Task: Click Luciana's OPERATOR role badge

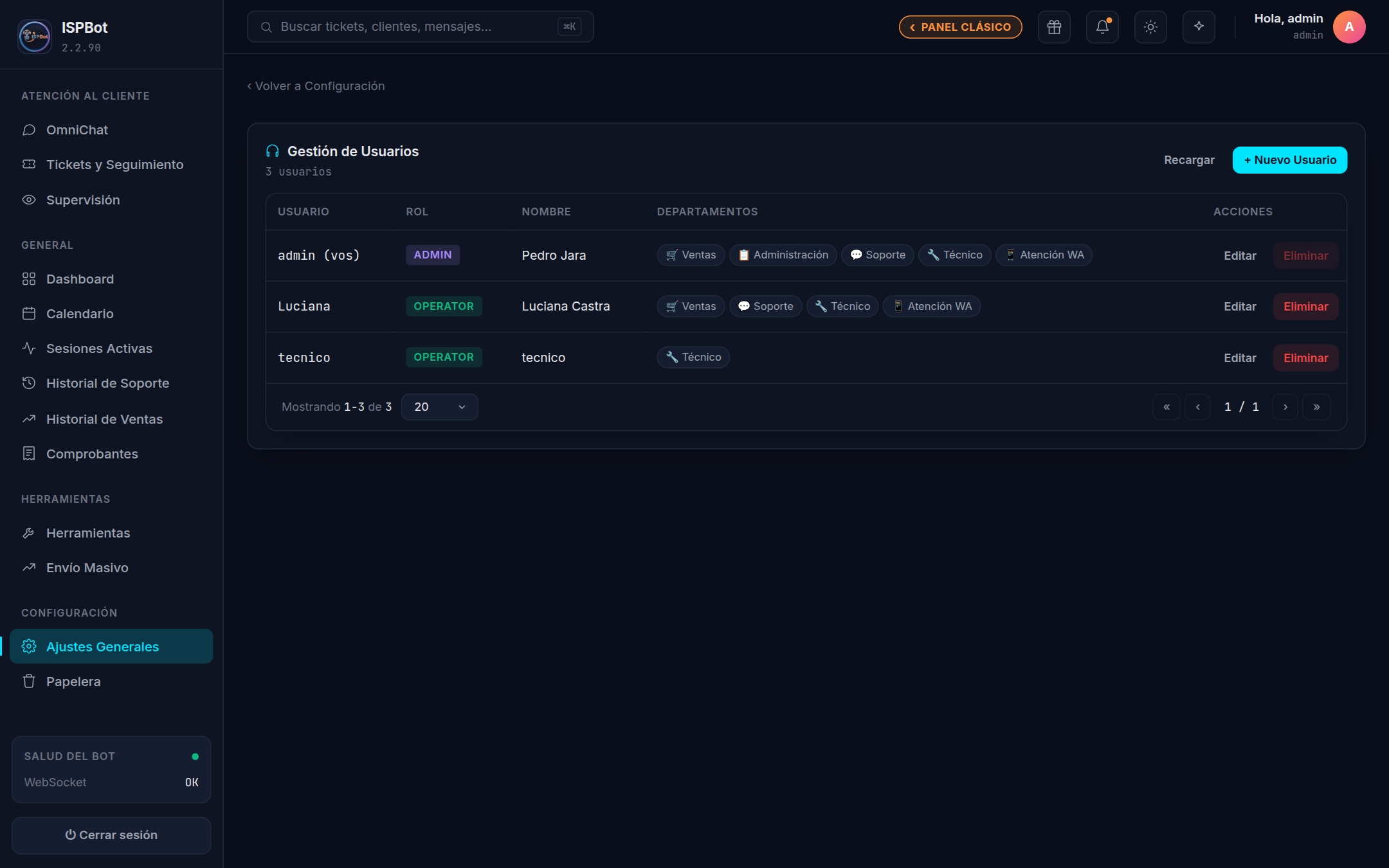Action: click(444, 307)
